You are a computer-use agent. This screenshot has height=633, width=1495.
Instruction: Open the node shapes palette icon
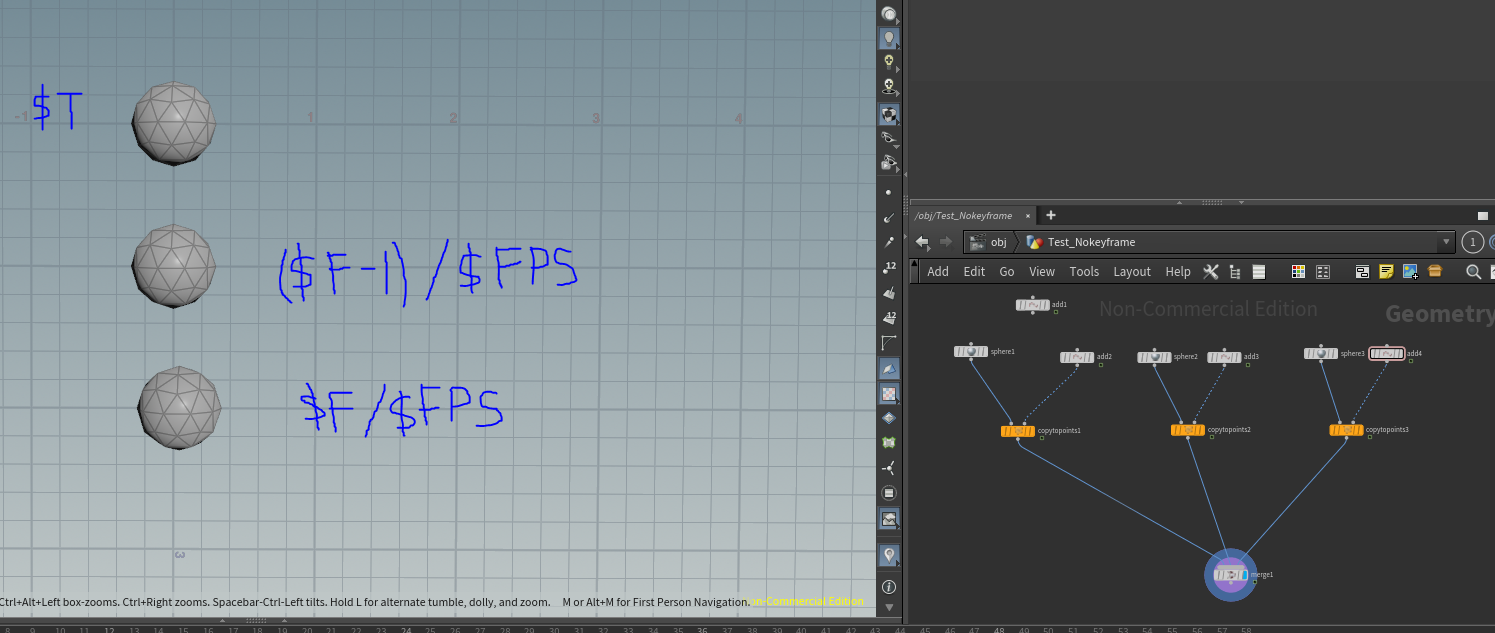(1323, 271)
